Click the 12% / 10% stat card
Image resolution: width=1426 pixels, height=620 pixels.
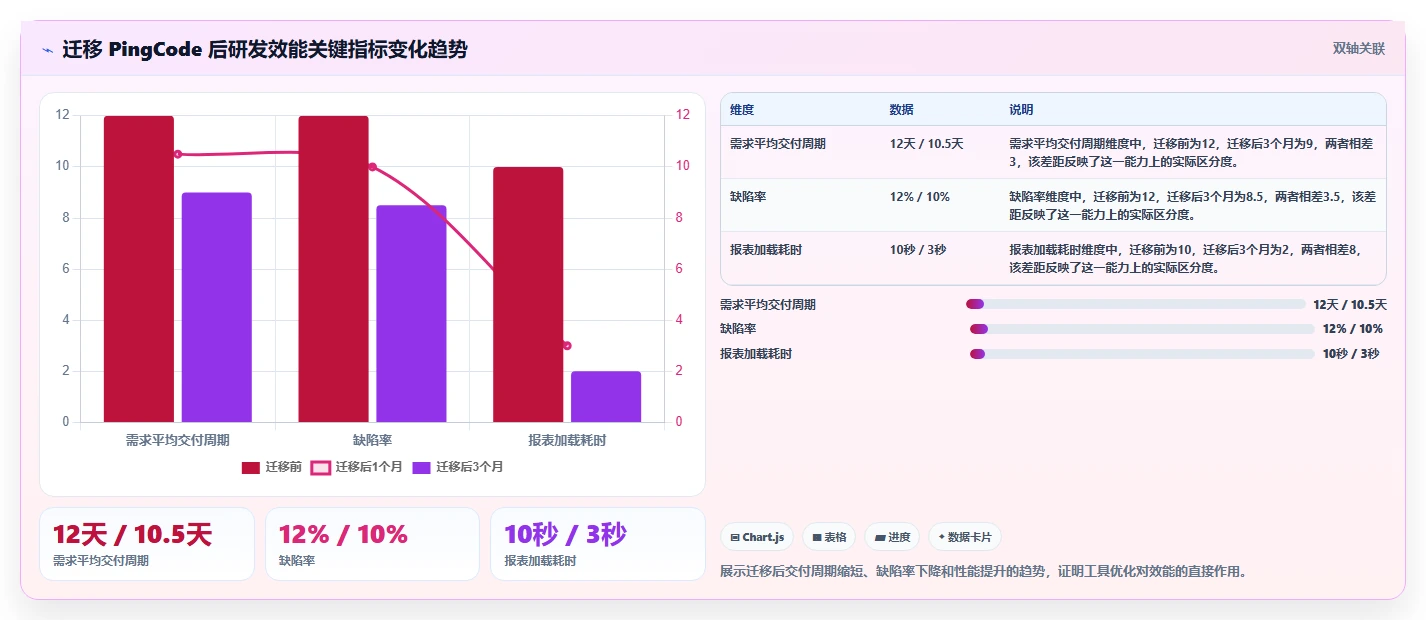pos(372,544)
